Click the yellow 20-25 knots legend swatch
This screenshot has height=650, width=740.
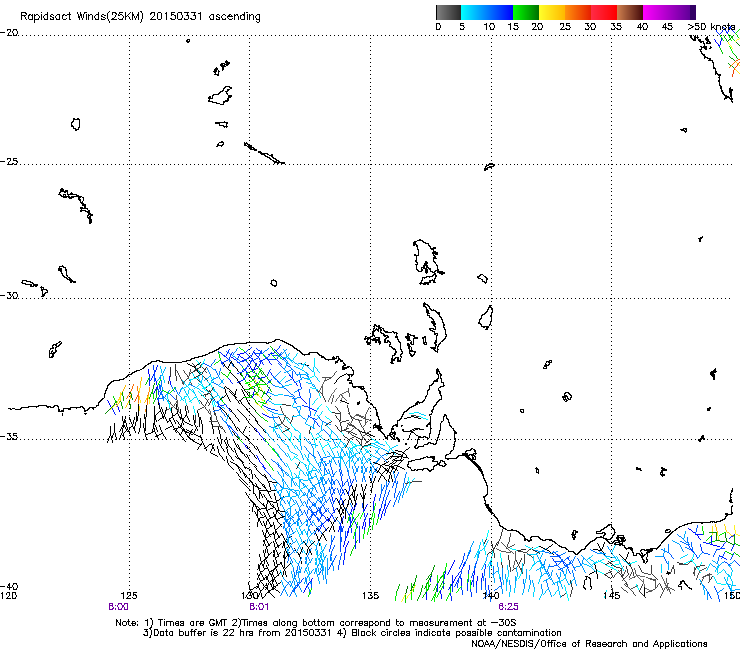click(552, 12)
